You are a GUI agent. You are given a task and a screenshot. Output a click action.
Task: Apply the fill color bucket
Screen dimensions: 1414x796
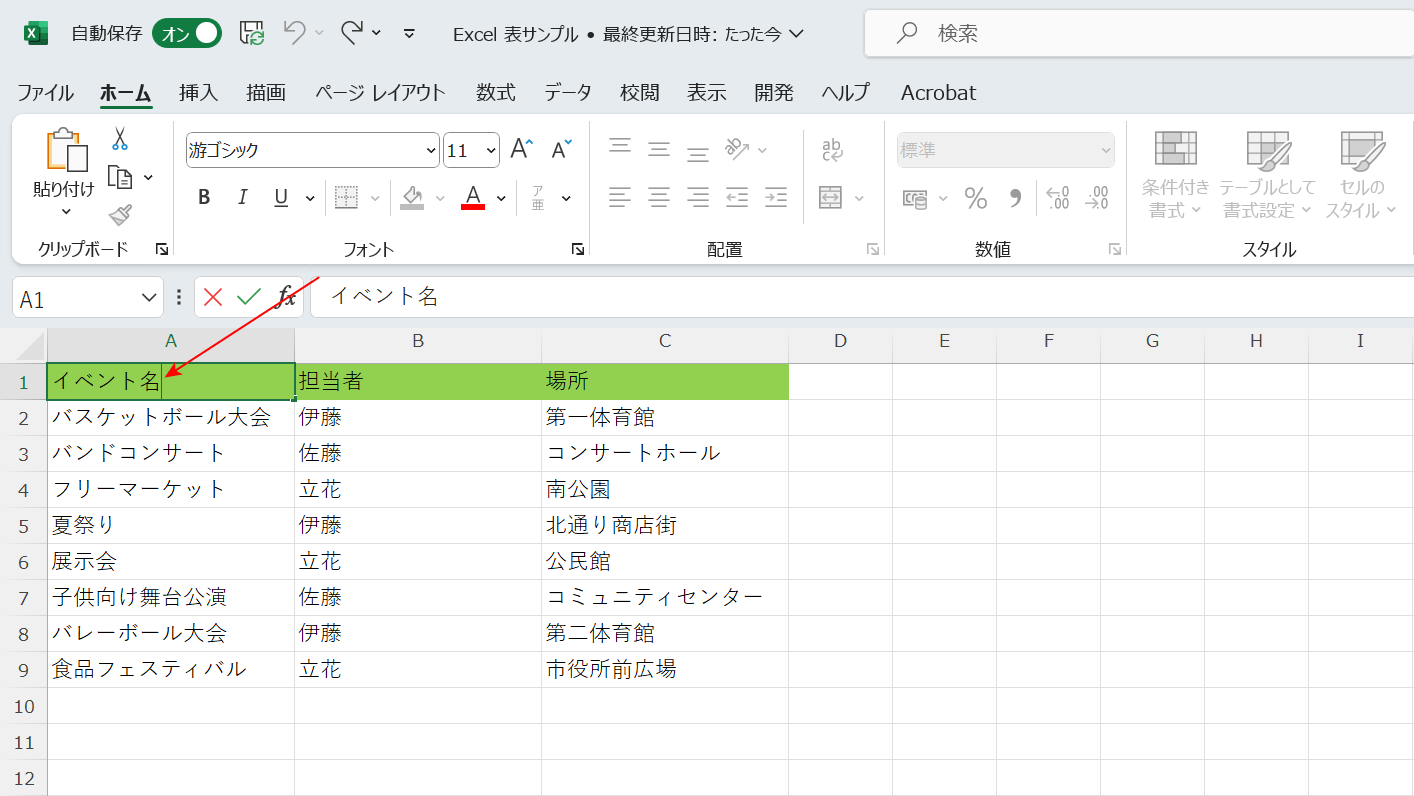pos(412,198)
